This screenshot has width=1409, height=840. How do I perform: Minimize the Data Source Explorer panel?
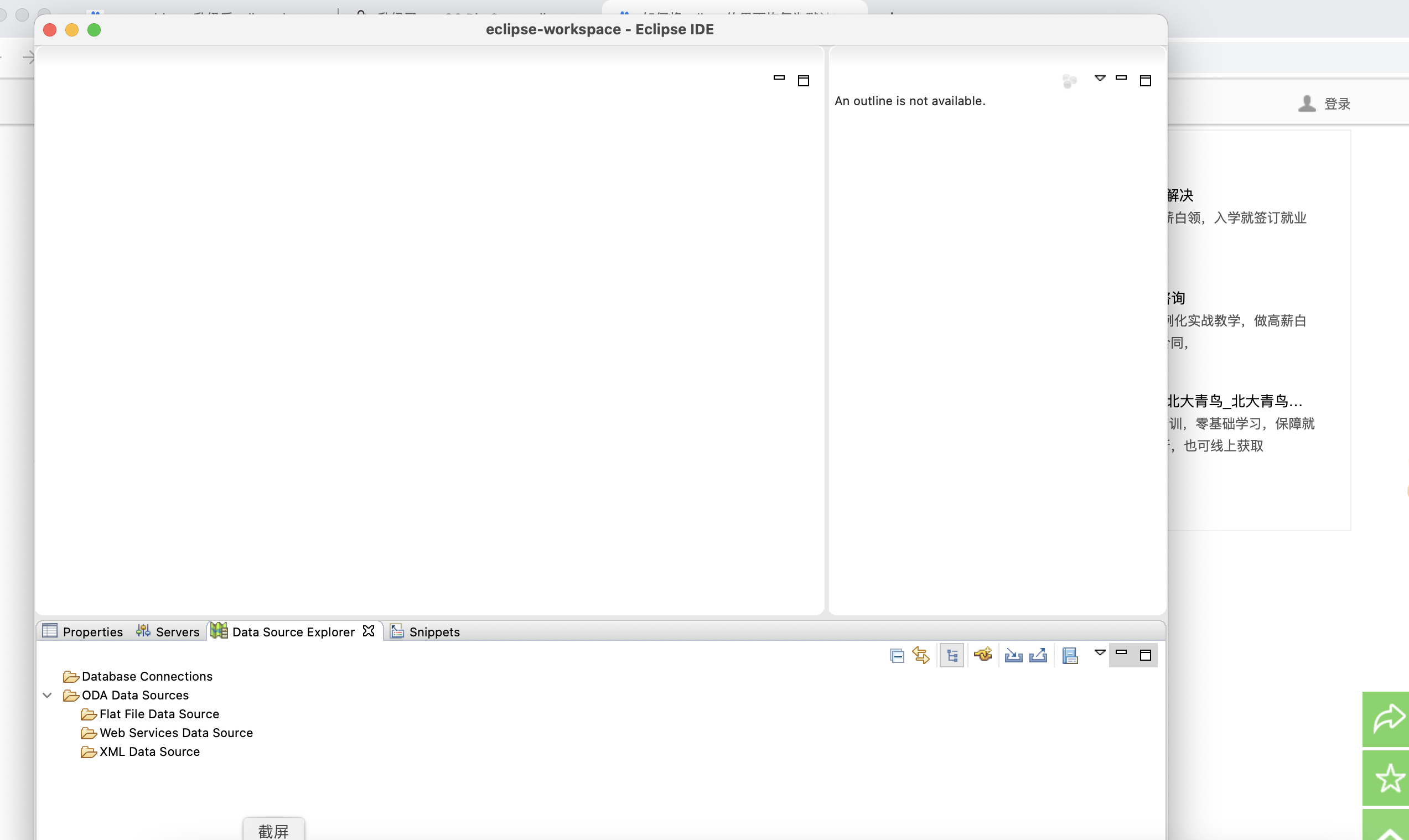1121,652
